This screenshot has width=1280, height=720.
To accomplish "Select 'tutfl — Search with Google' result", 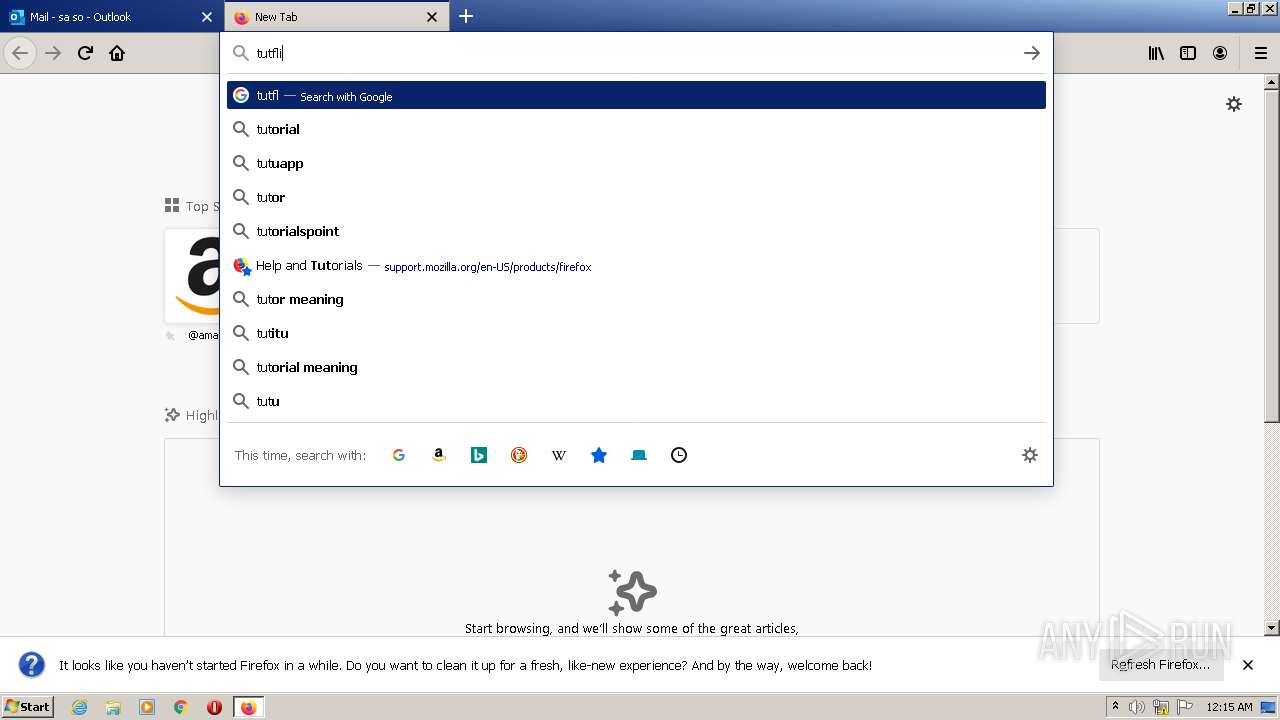I will coord(636,95).
